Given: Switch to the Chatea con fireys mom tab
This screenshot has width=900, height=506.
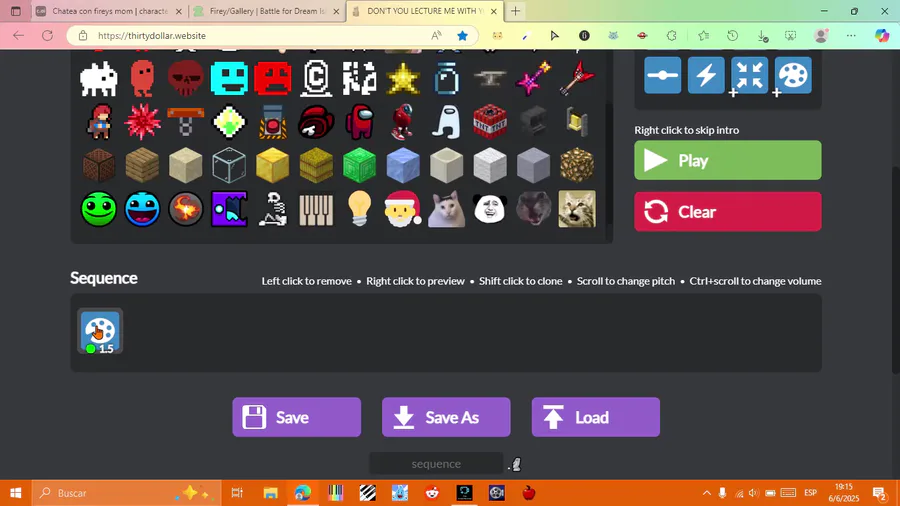Looking at the screenshot, I should point(110,11).
